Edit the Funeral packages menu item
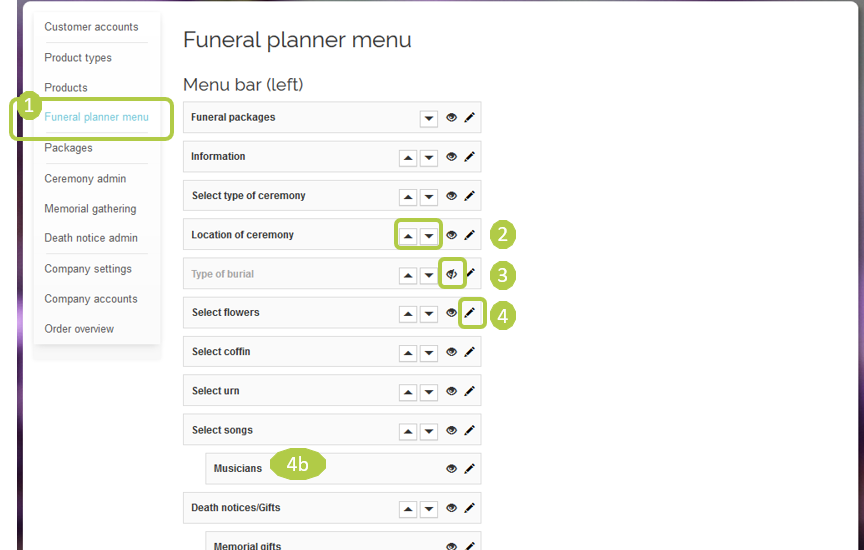Viewport: 864px width, 550px height. [469, 117]
